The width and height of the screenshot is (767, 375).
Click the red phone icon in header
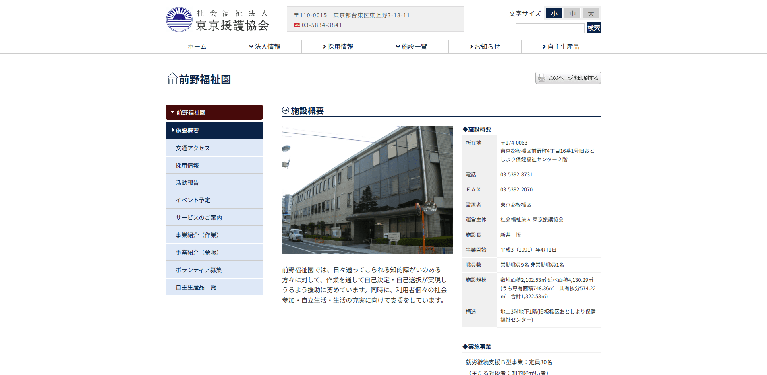[296, 24]
